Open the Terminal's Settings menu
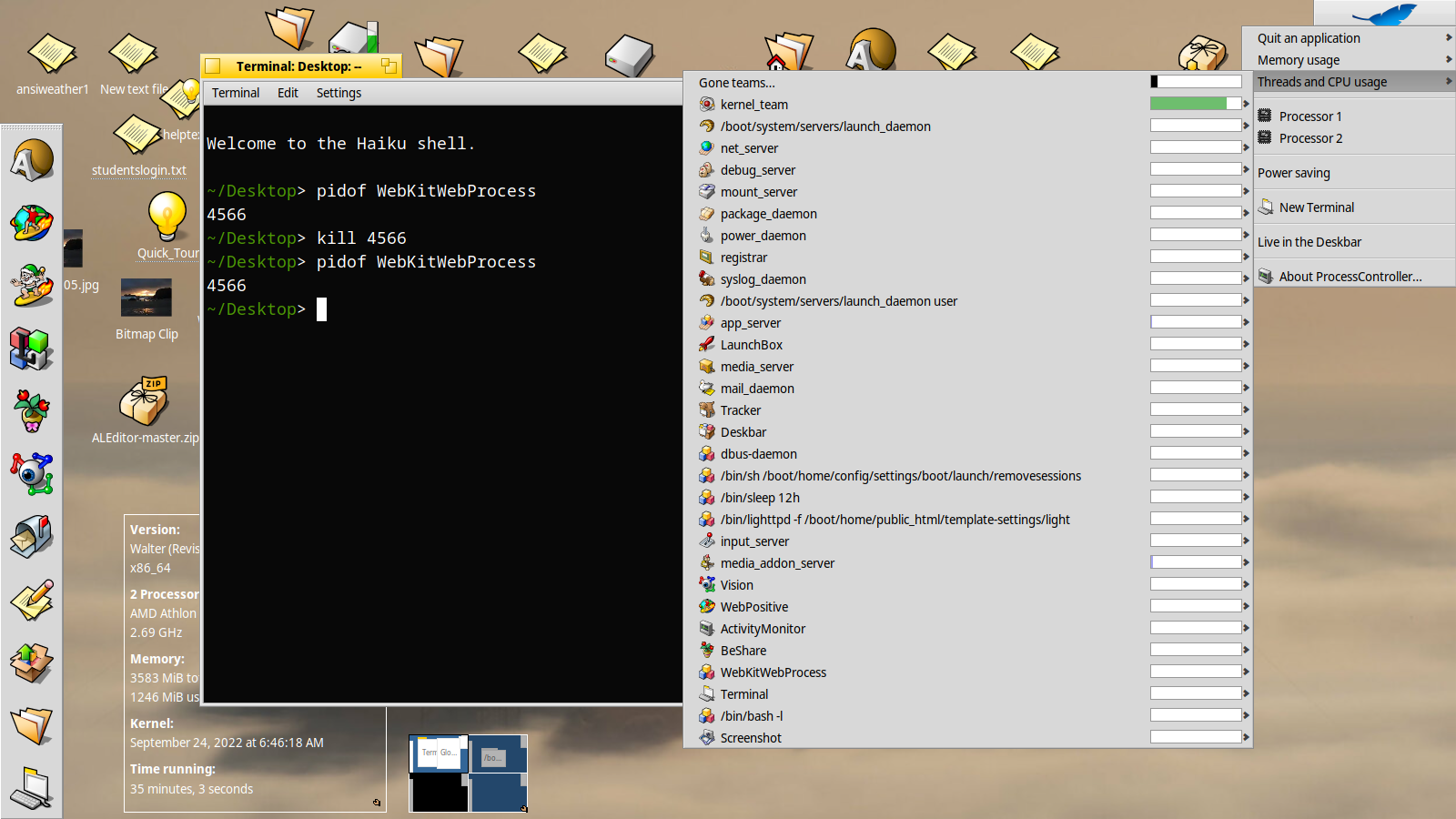 [338, 92]
